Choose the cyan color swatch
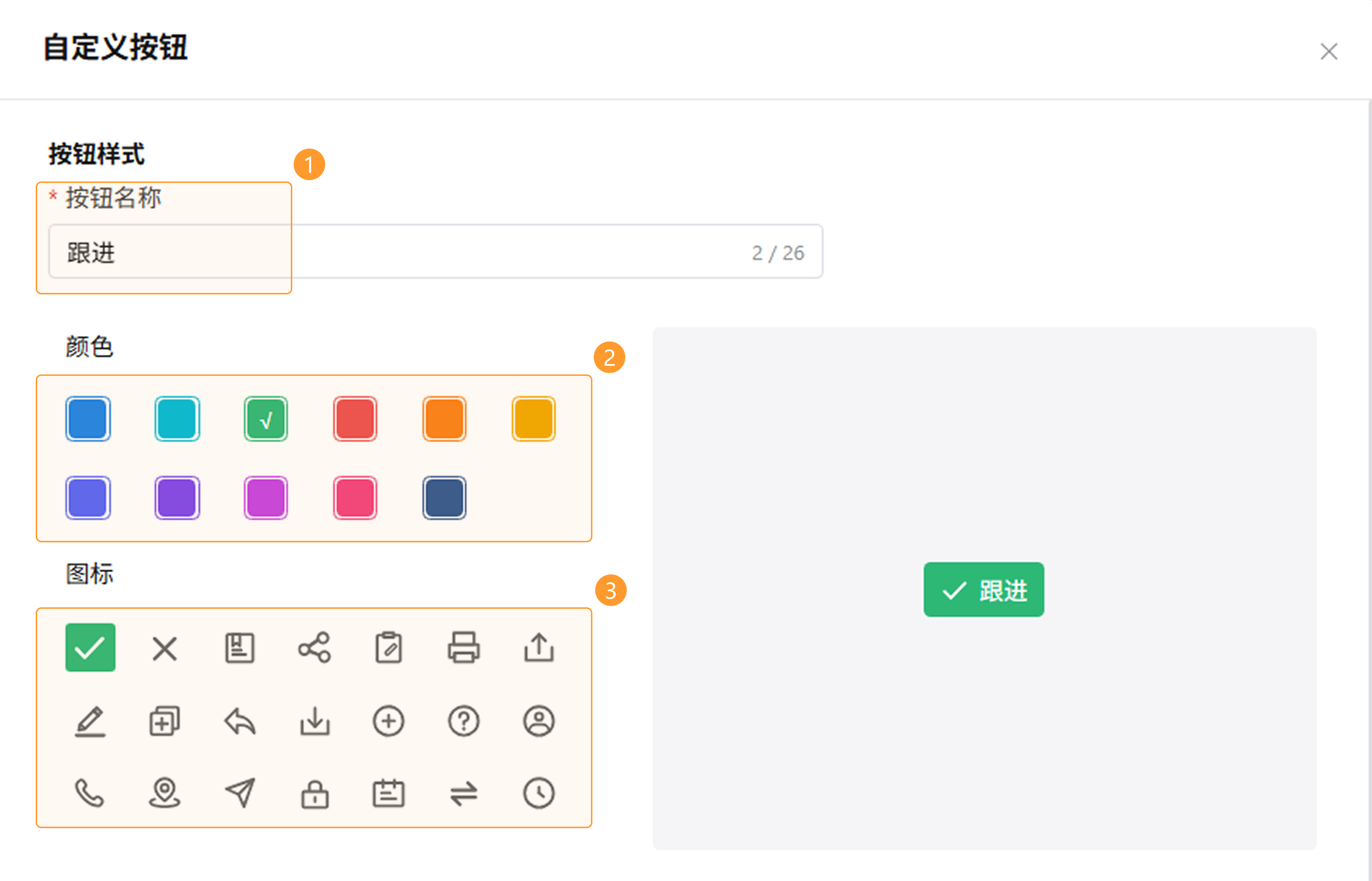Screen dimensions: 1372x881 tap(177, 419)
